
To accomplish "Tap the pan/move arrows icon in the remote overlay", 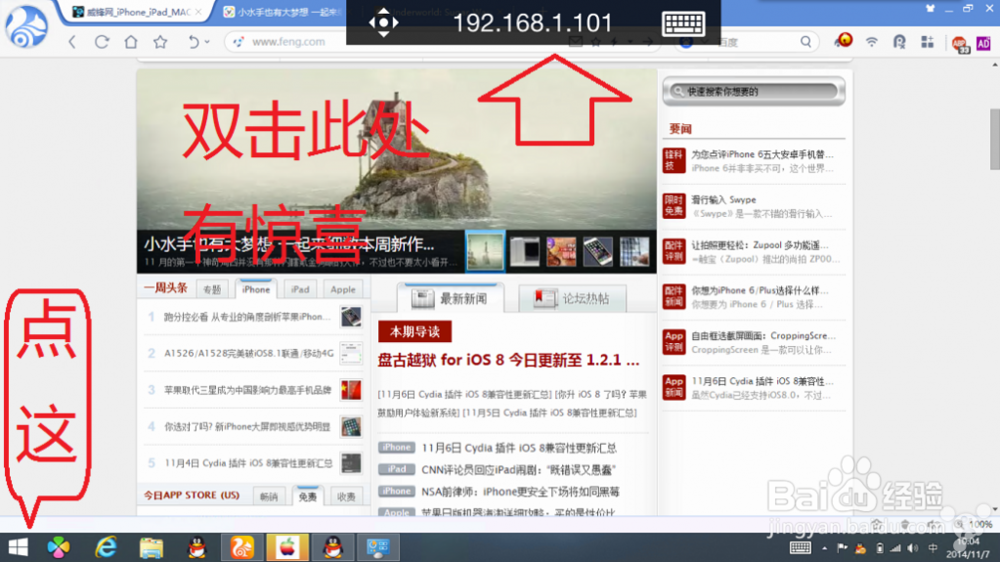I will coord(383,23).
